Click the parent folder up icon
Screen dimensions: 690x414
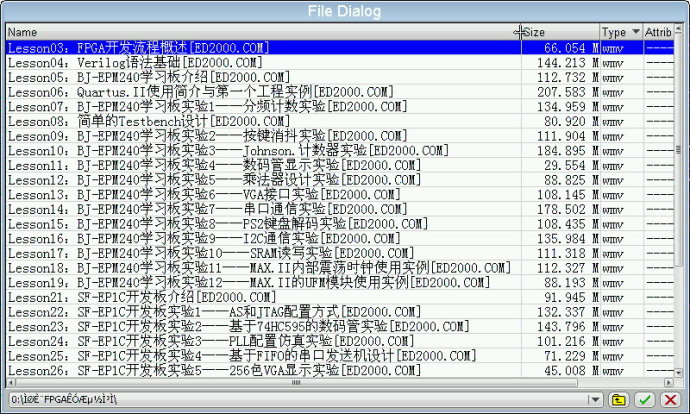pos(619,399)
